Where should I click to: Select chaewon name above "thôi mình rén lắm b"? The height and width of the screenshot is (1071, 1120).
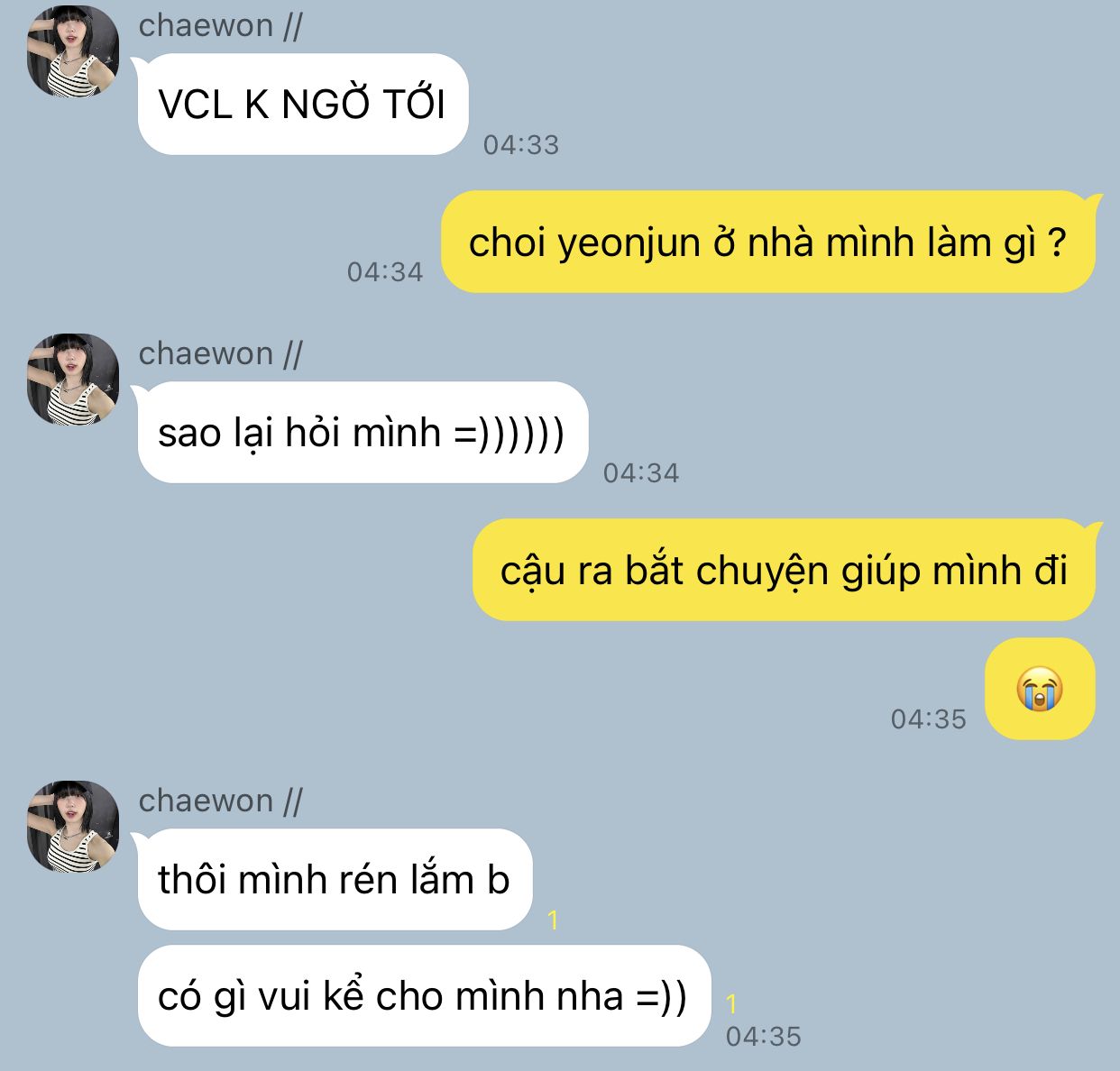pos(220,801)
